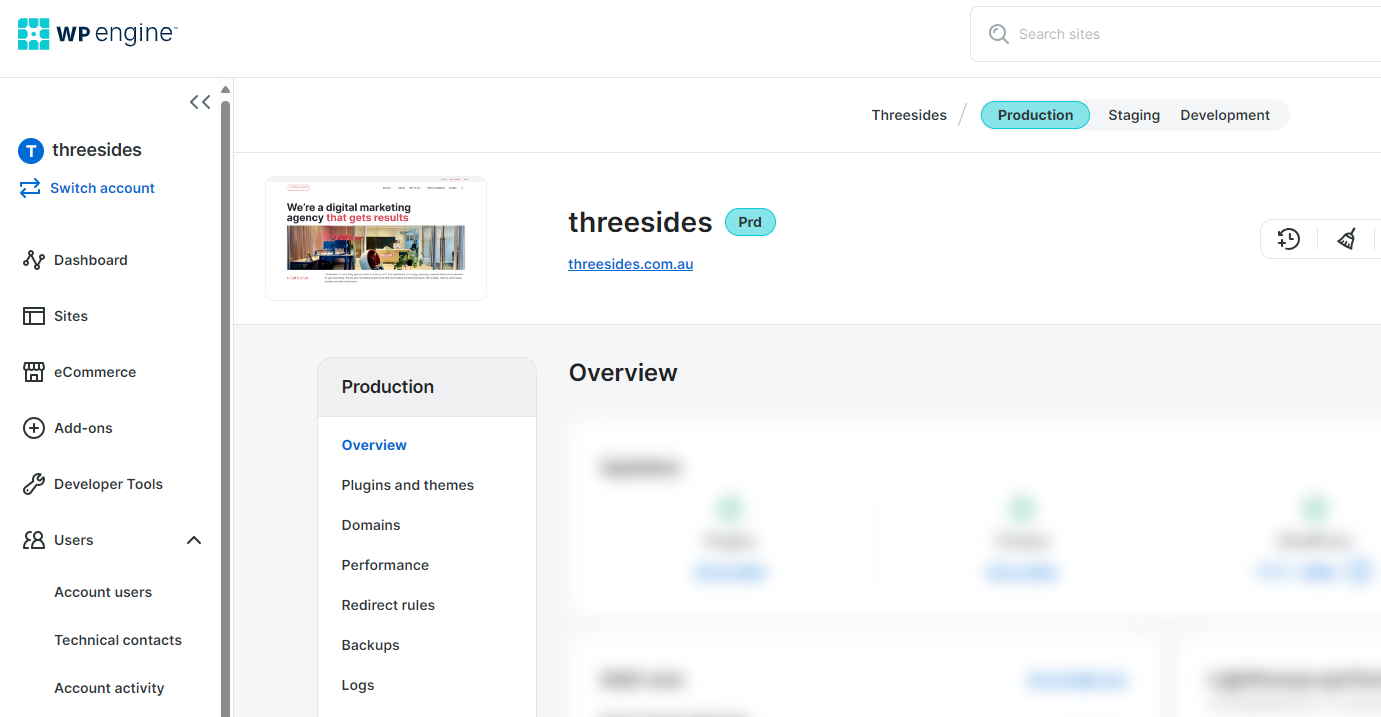Switch to the Staging environment tab
1381x717 pixels.
[1134, 115]
